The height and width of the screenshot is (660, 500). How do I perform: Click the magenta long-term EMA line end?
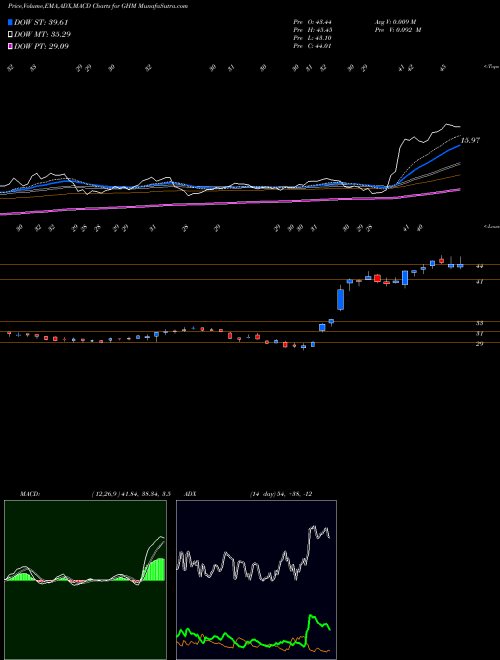(x=458, y=190)
